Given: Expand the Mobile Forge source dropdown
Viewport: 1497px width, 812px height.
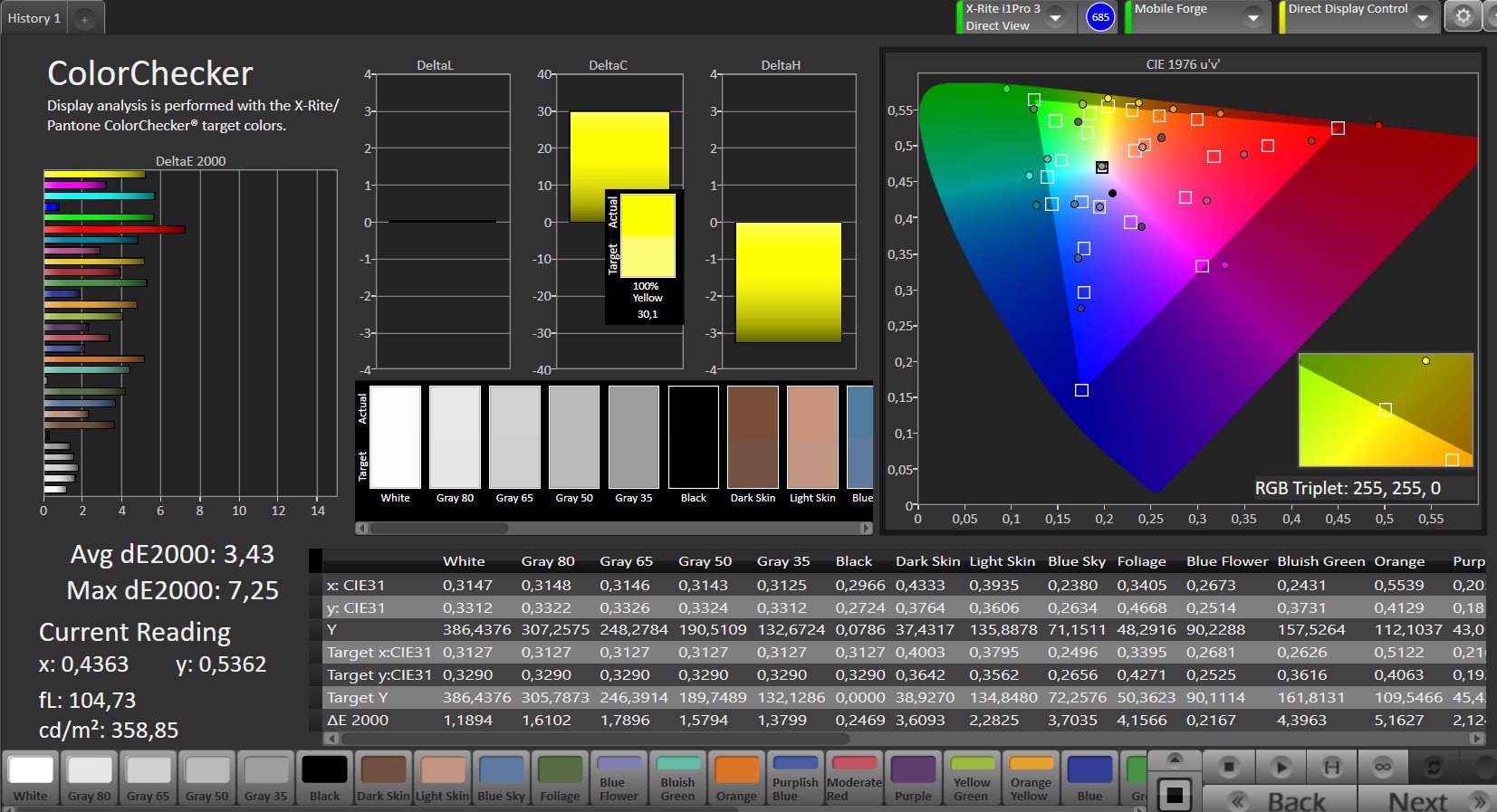Looking at the screenshot, I should 1253,17.
